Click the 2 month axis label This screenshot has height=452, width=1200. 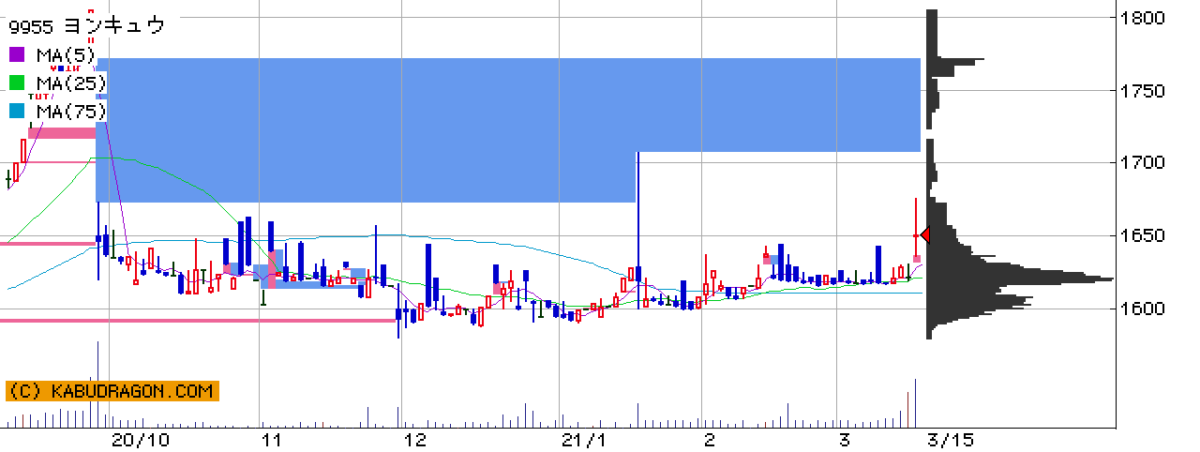[x=709, y=439]
